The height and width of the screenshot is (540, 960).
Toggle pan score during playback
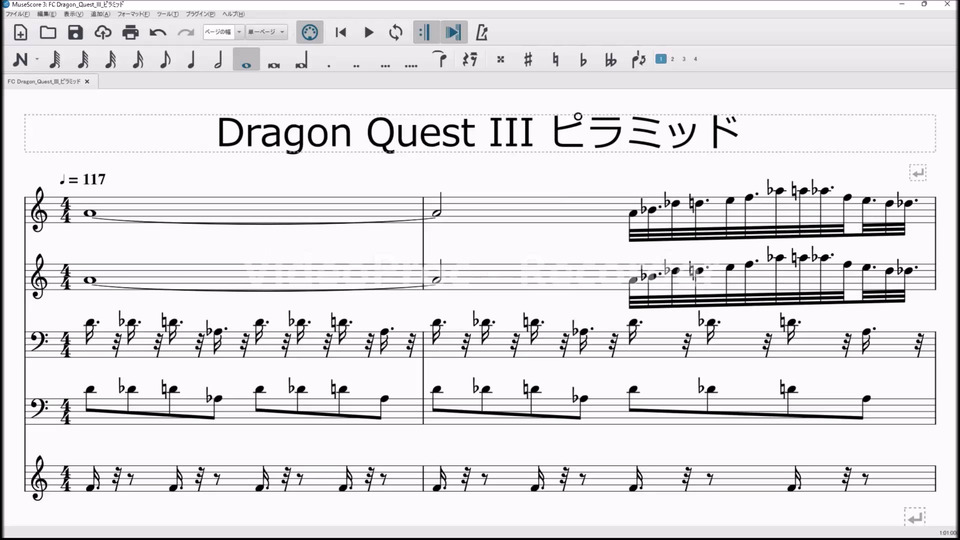453,32
